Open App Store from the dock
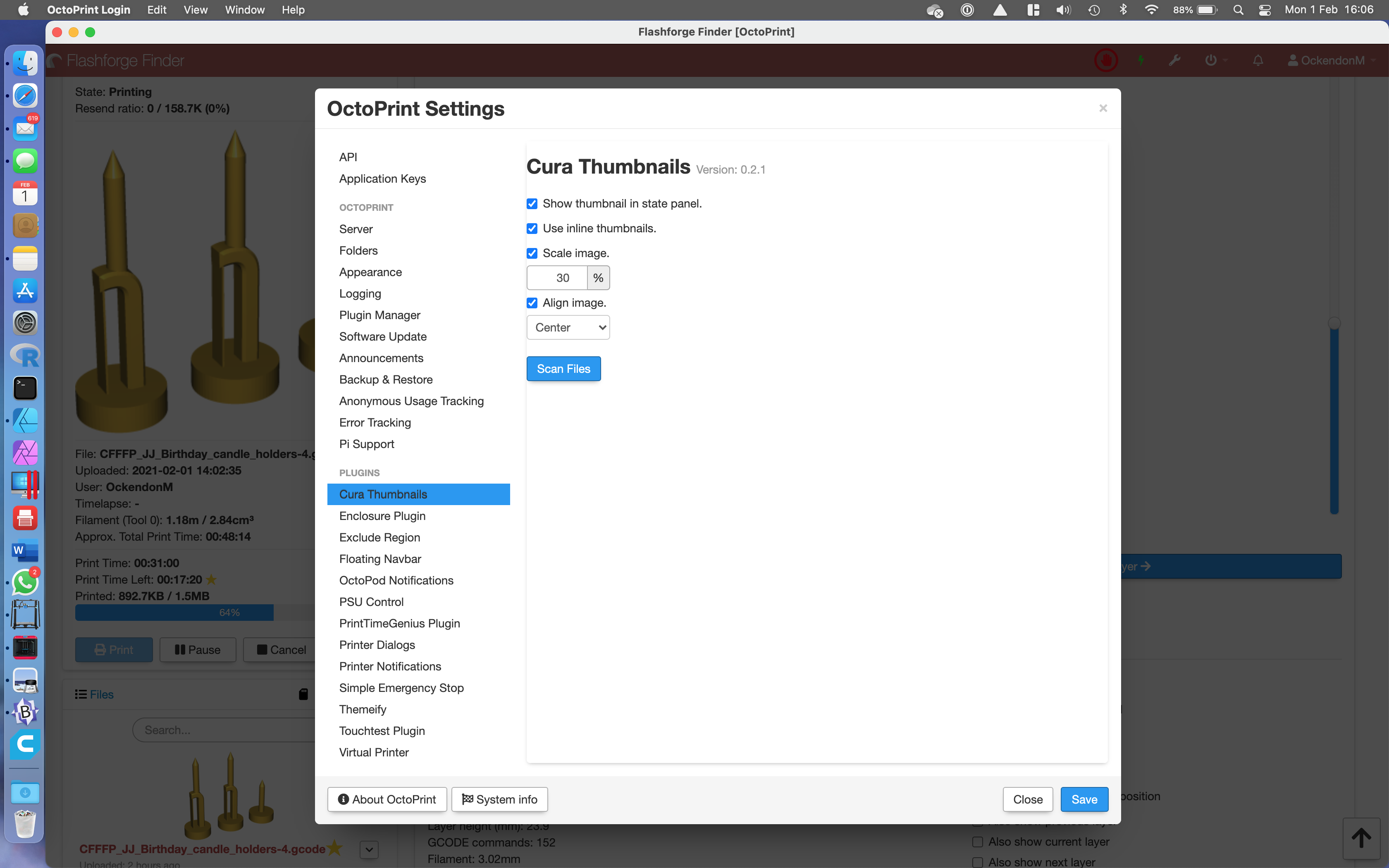 [x=25, y=291]
